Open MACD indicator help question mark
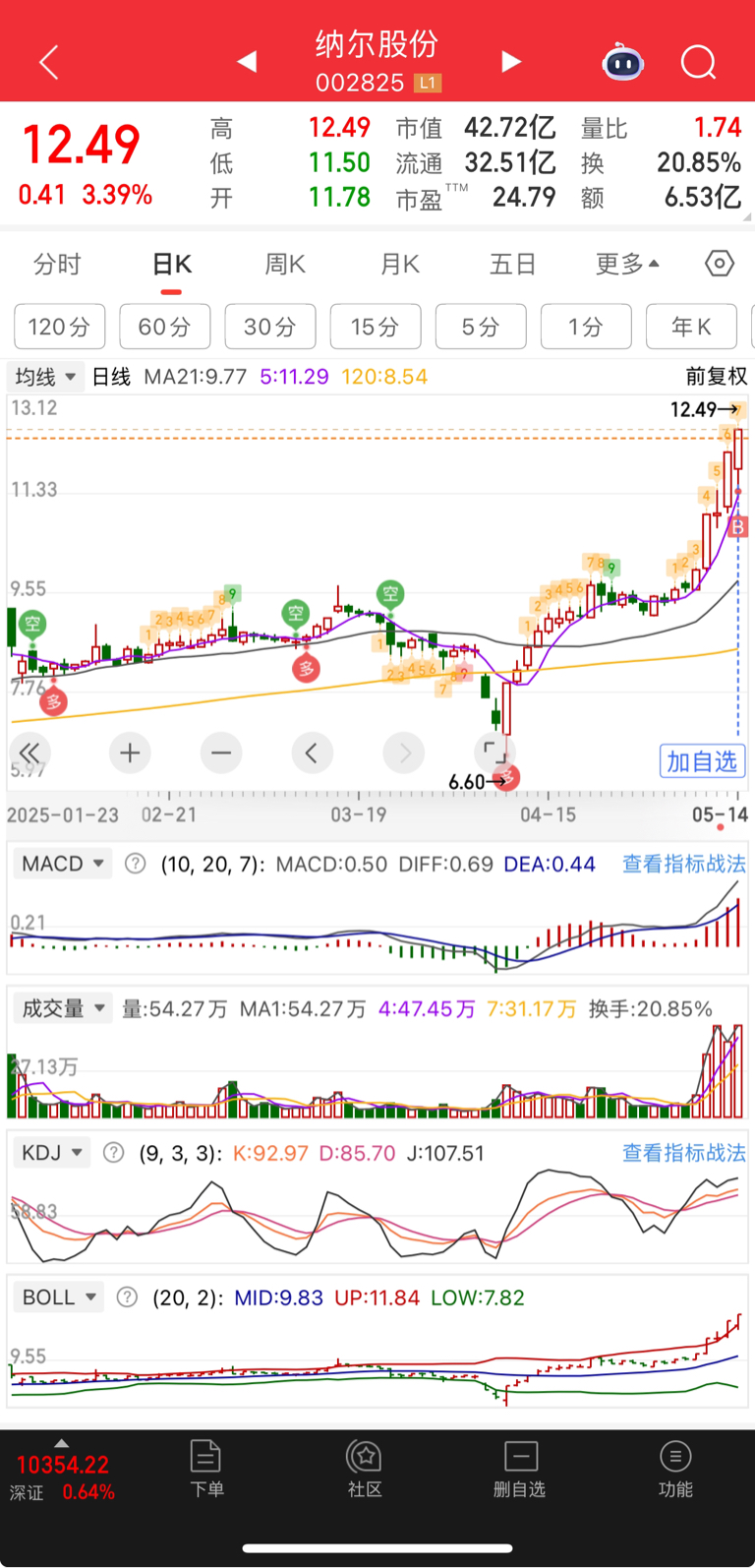The image size is (755, 1568). (x=136, y=864)
